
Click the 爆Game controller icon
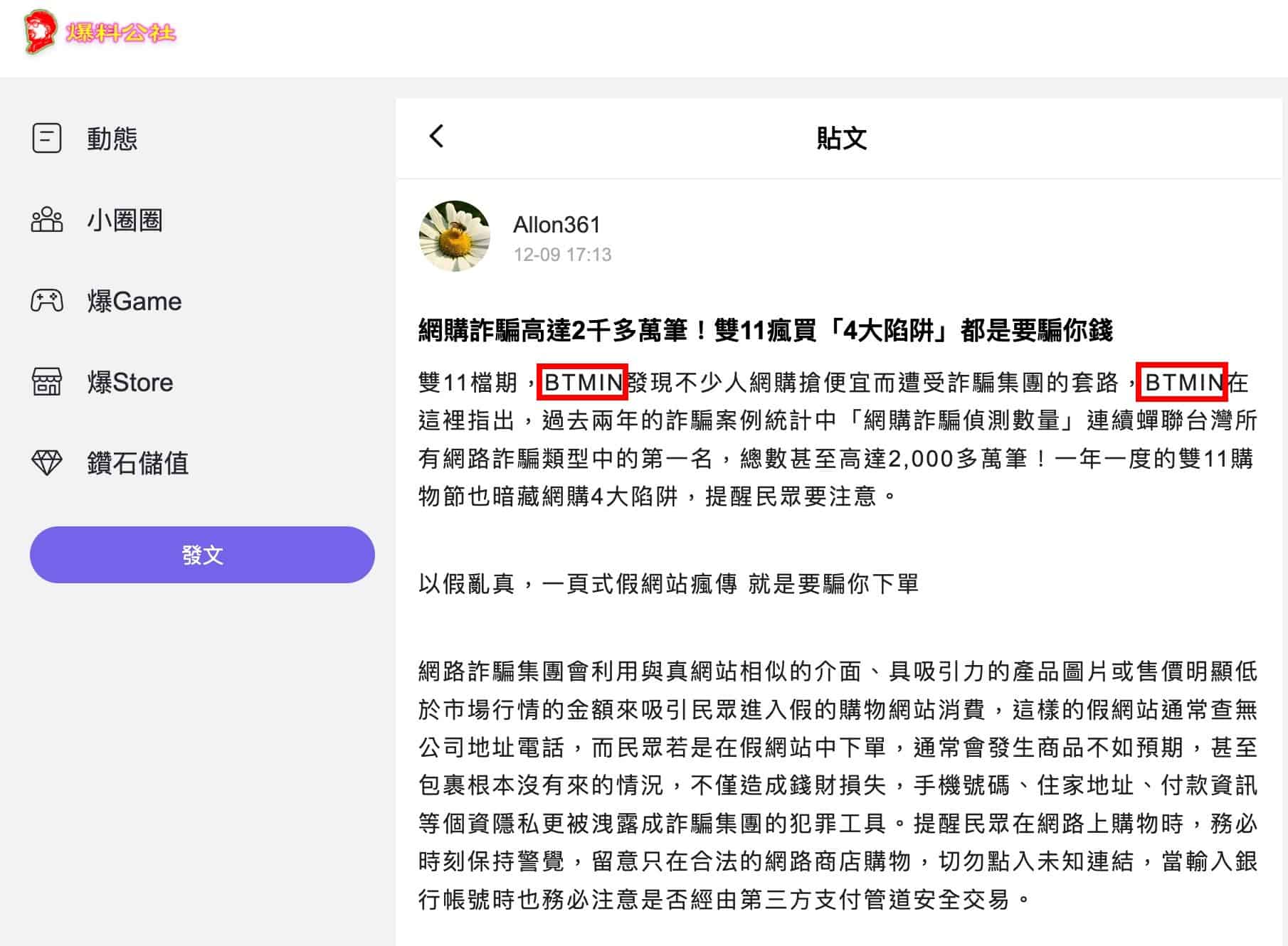coord(47,301)
